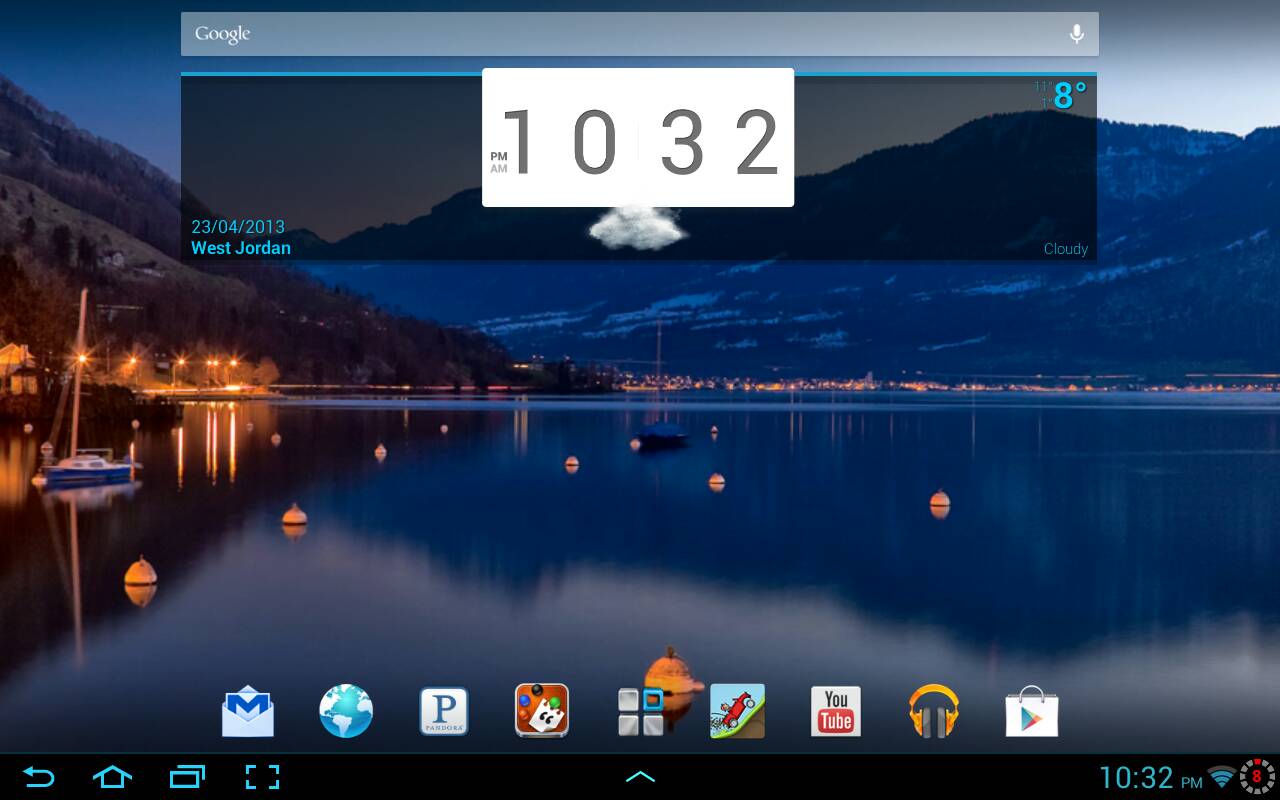
Task: Open the YouTube app
Action: tap(835, 711)
